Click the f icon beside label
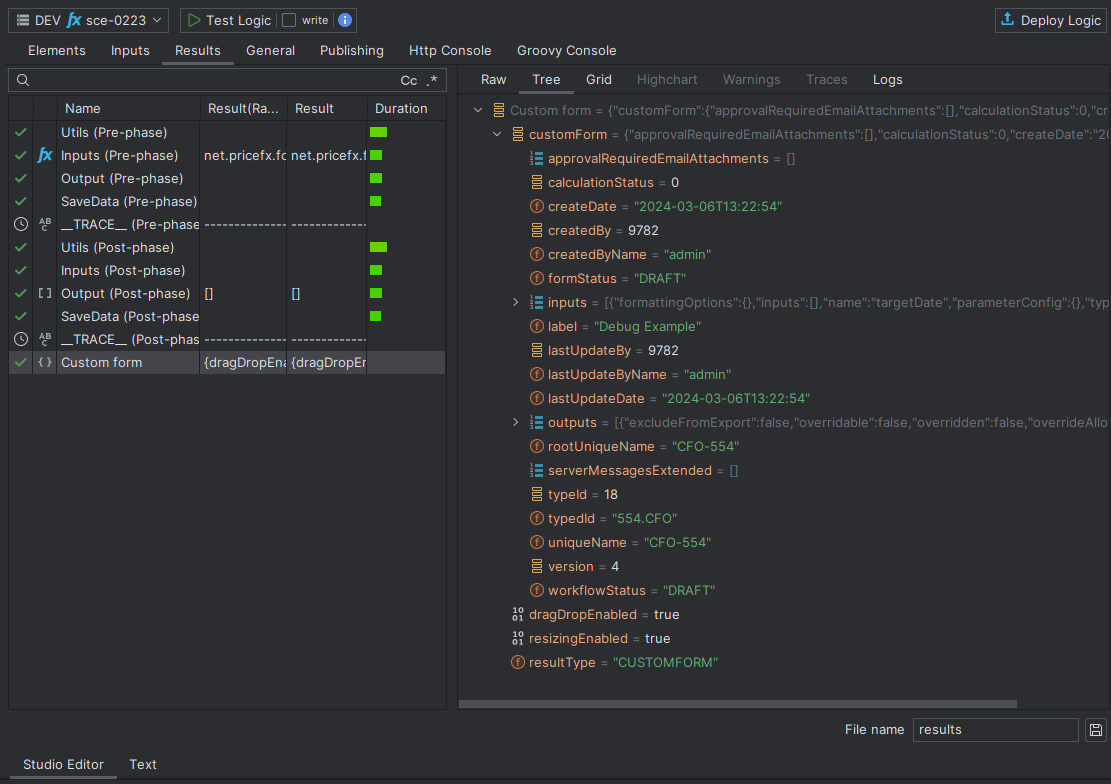 (536, 327)
